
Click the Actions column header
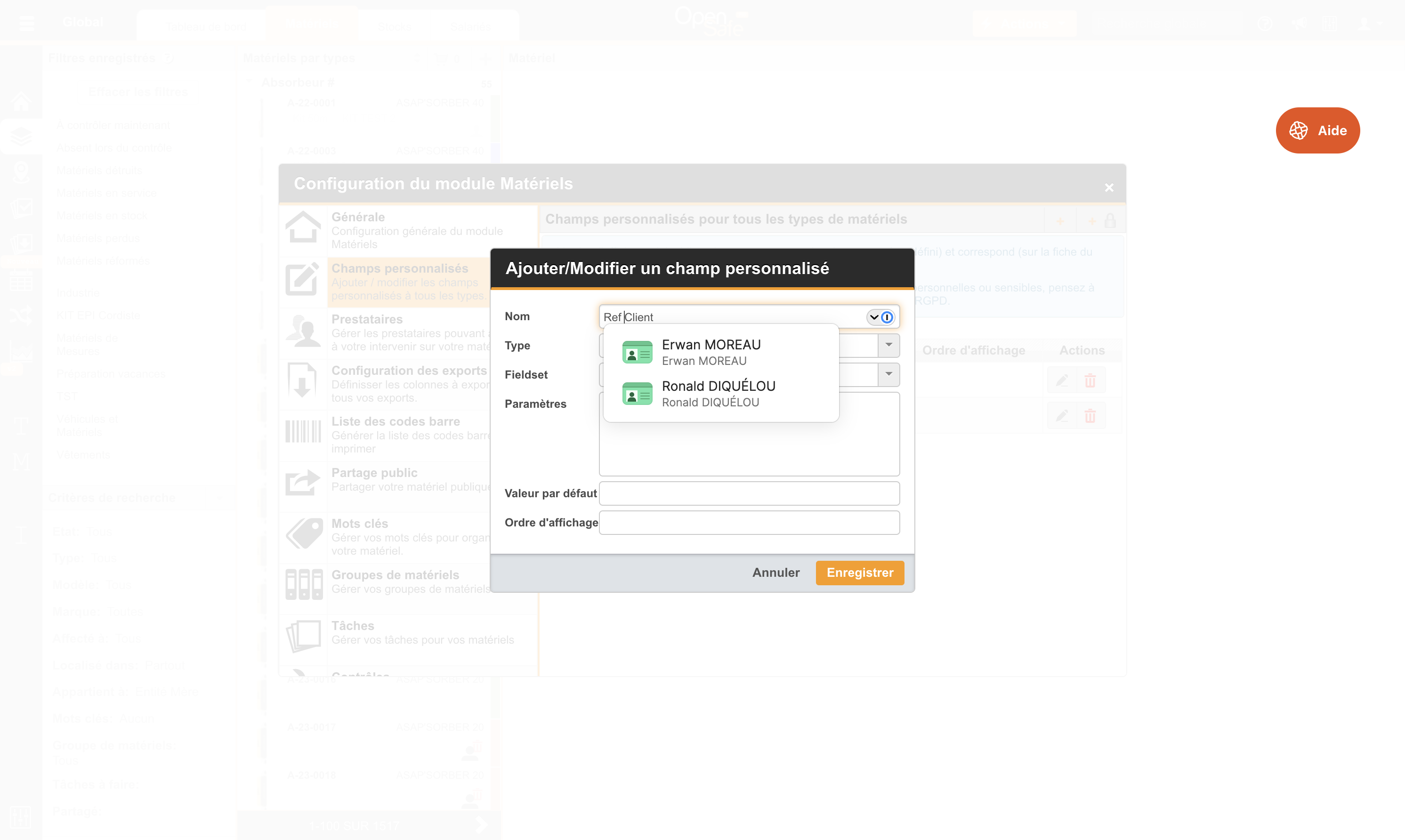(1082, 350)
